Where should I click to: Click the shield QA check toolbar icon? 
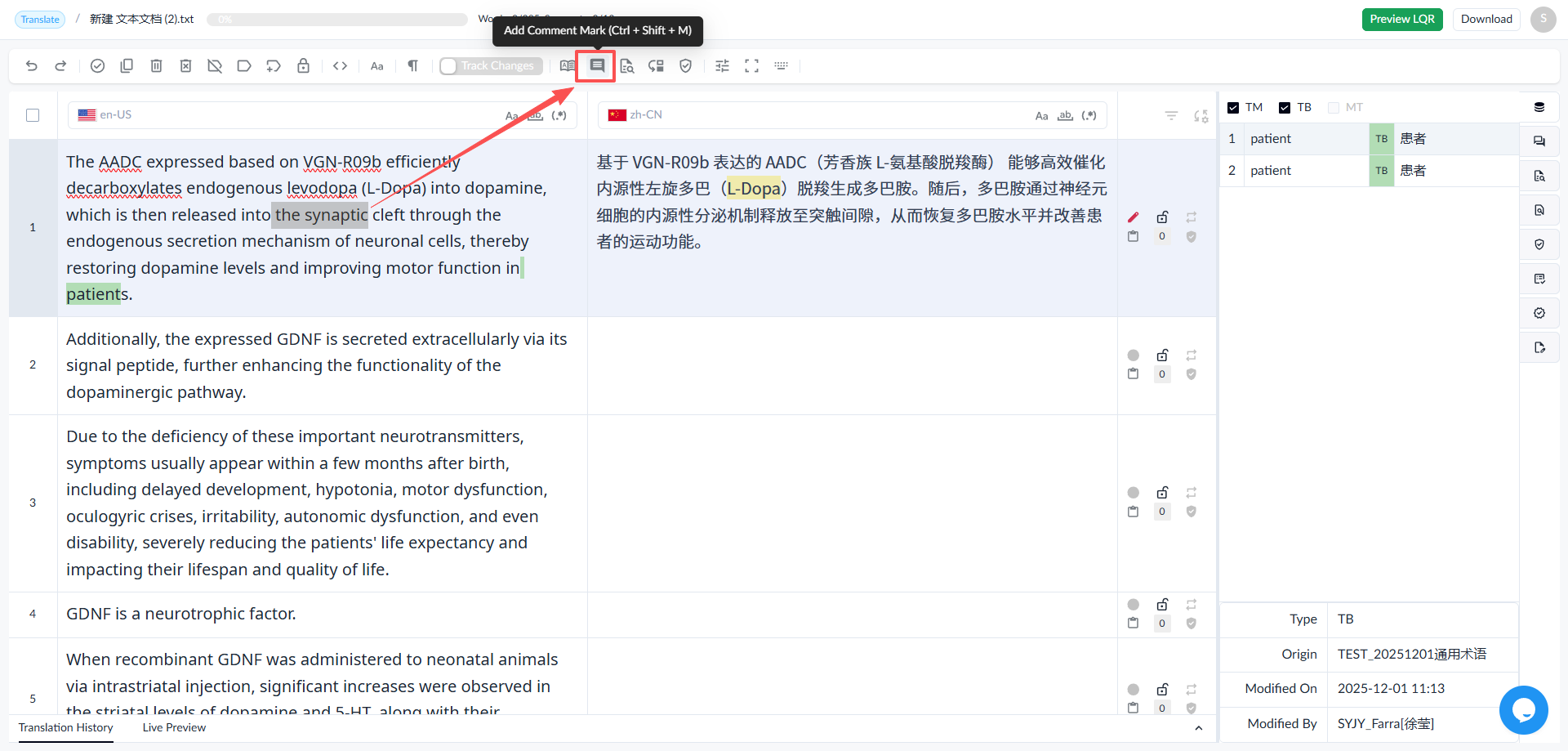pos(686,66)
